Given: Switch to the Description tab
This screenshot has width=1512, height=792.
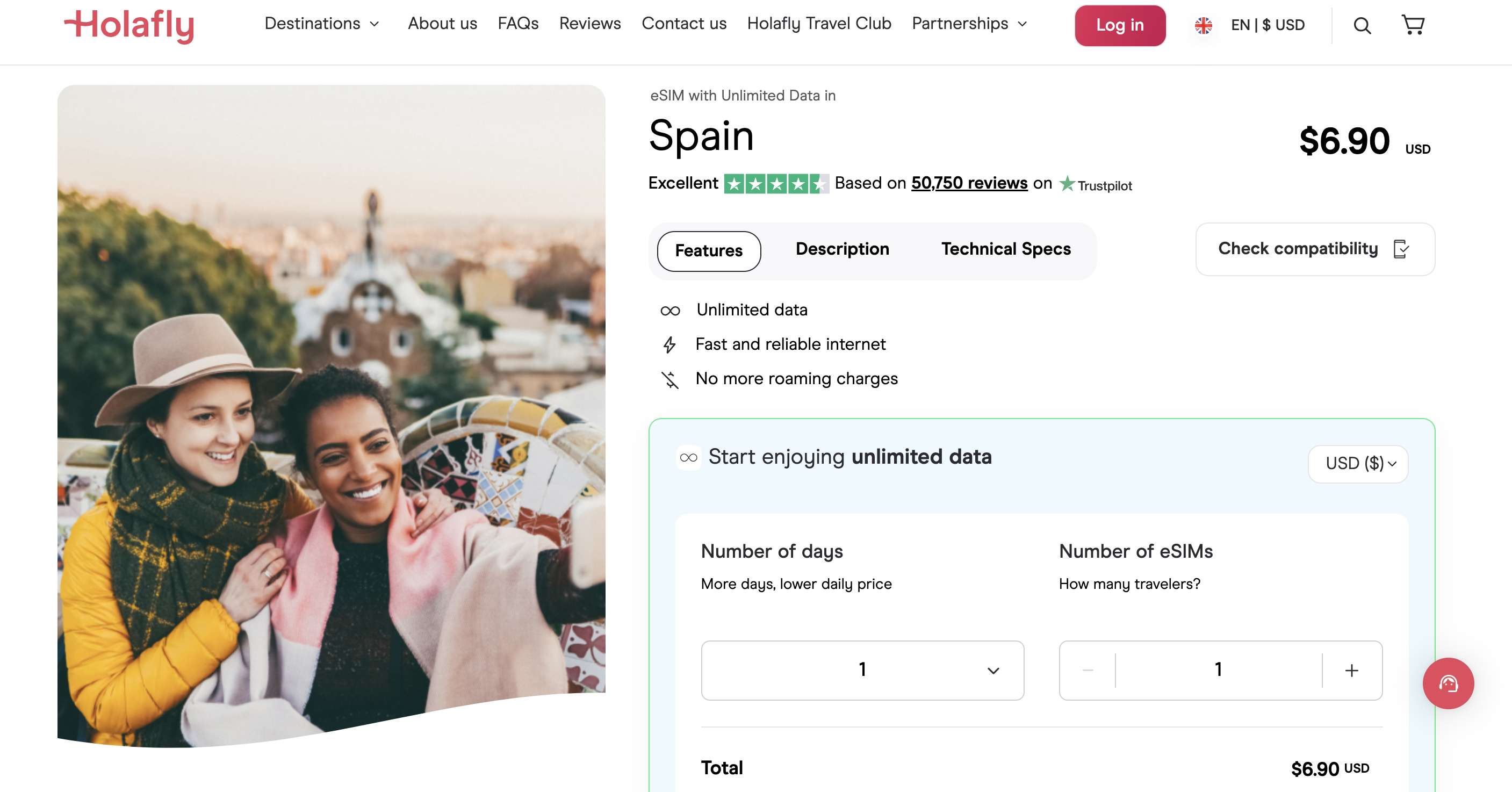Looking at the screenshot, I should 841,249.
